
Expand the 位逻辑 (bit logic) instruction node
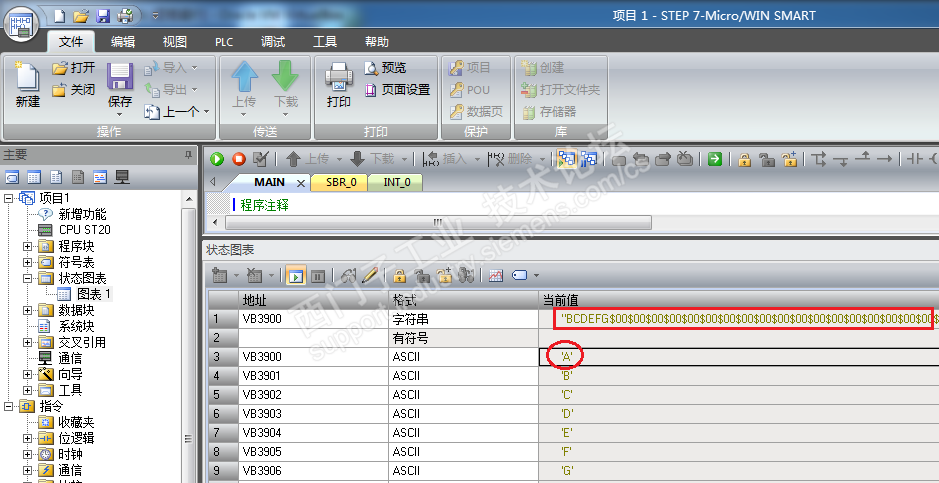point(28,438)
